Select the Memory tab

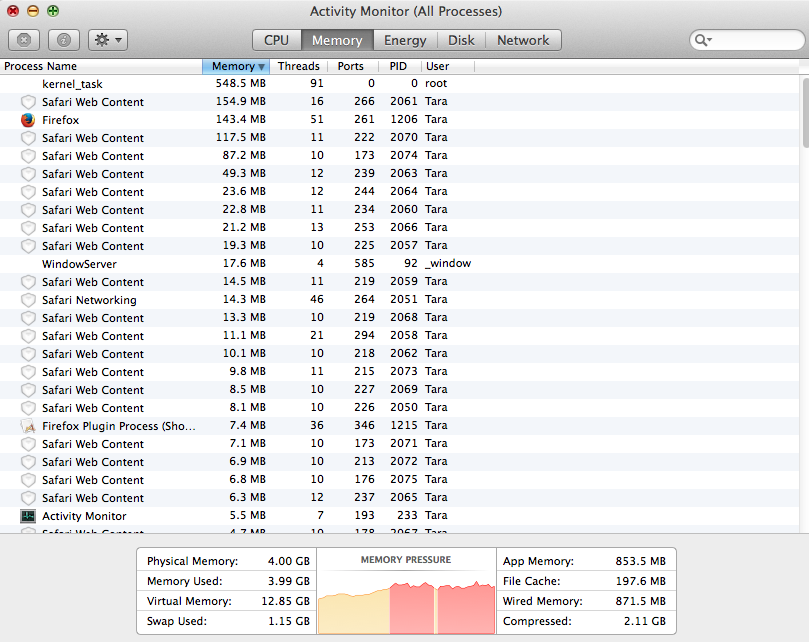pos(337,40)
